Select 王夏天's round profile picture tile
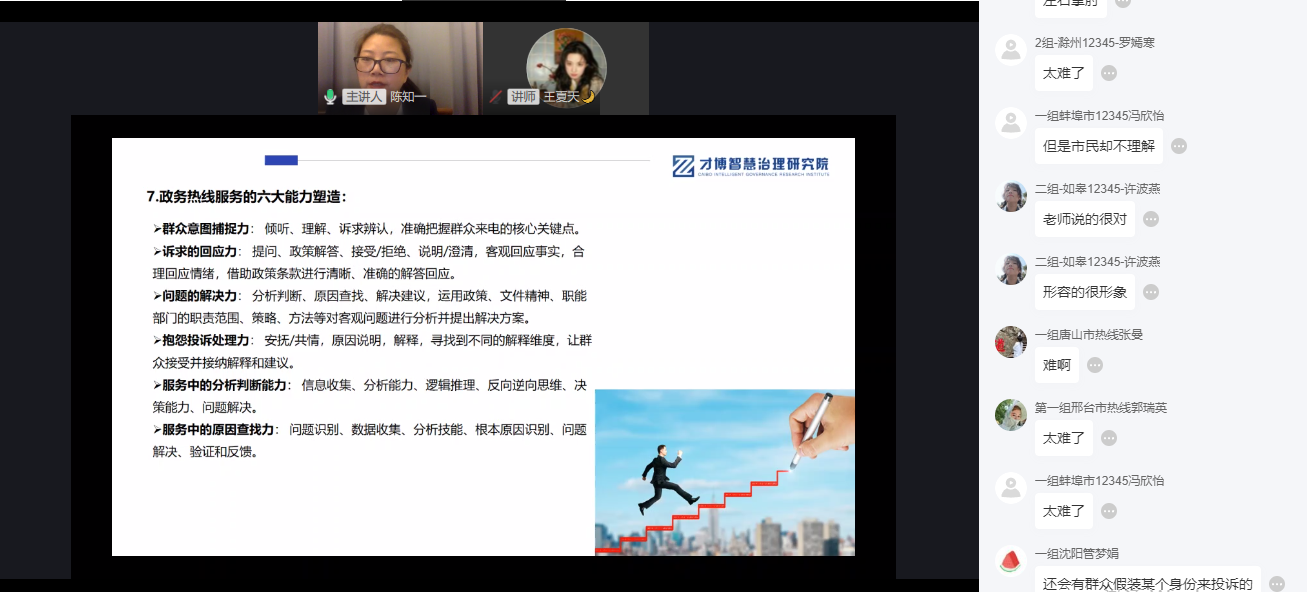Image resolution: width=1307 pixels, height=592 pixels. click(566, 60)
